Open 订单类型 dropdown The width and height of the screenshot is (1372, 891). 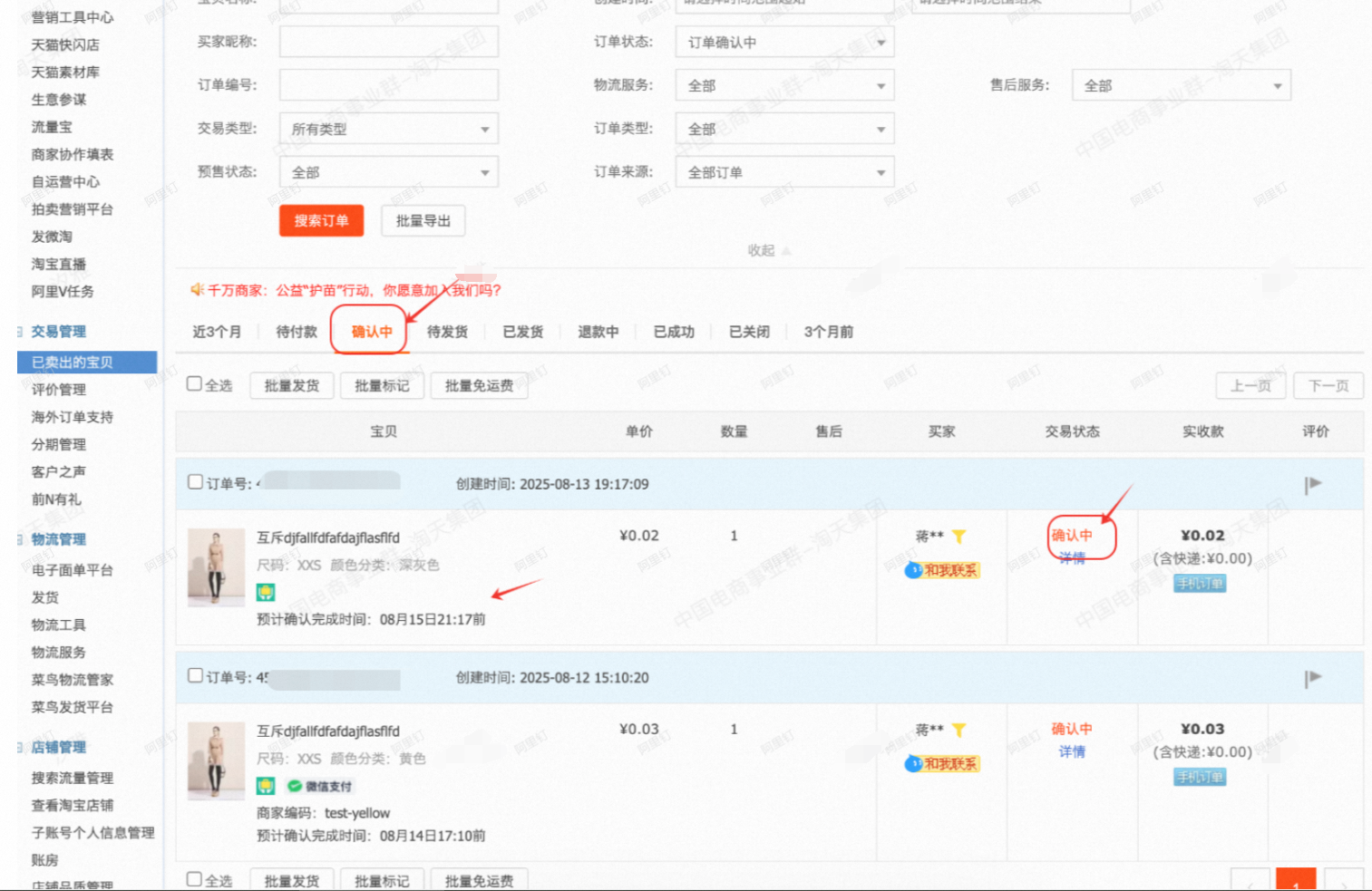point(785,129)
